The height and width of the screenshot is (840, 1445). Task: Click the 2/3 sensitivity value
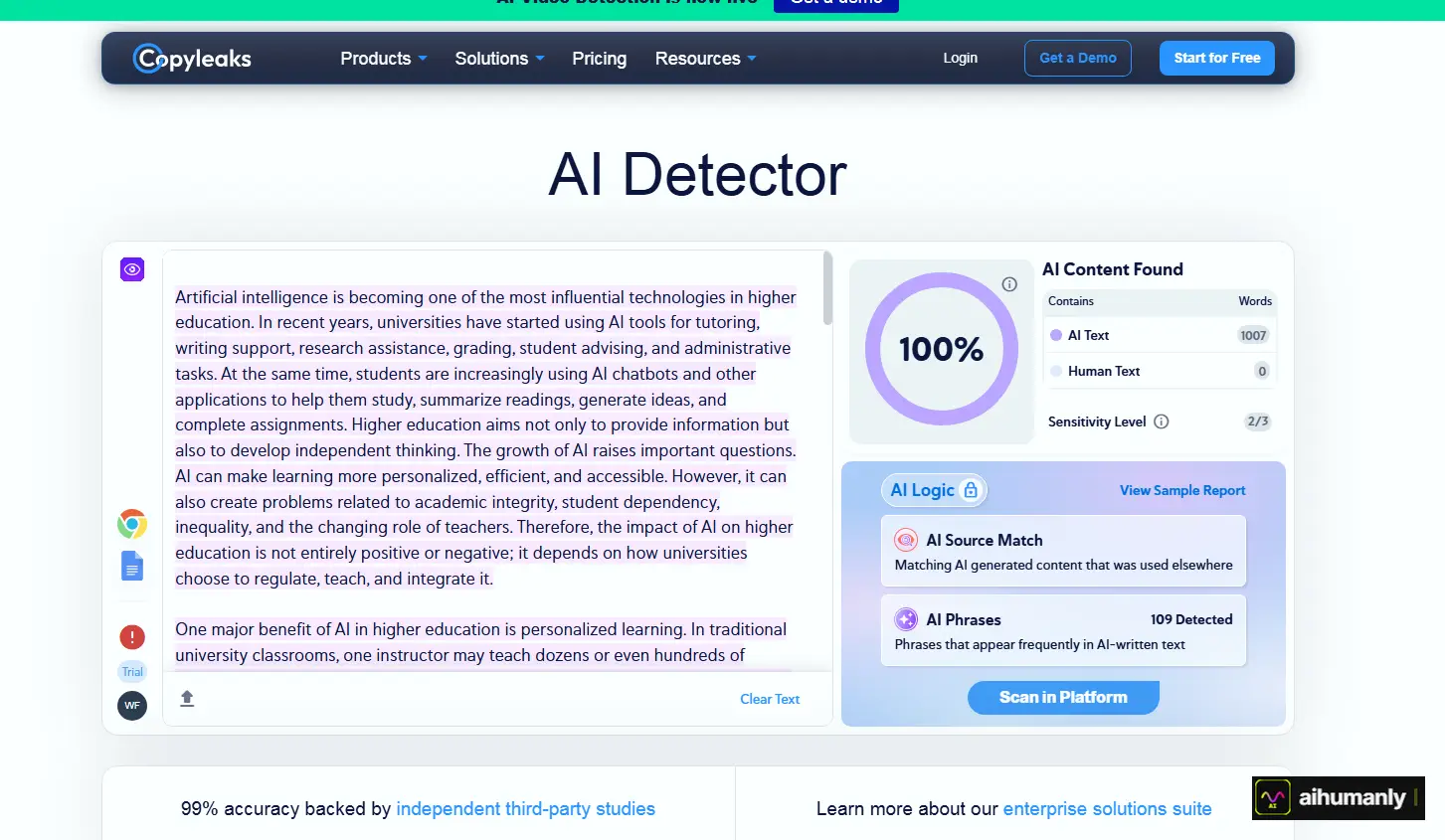tap(1258, 421)
